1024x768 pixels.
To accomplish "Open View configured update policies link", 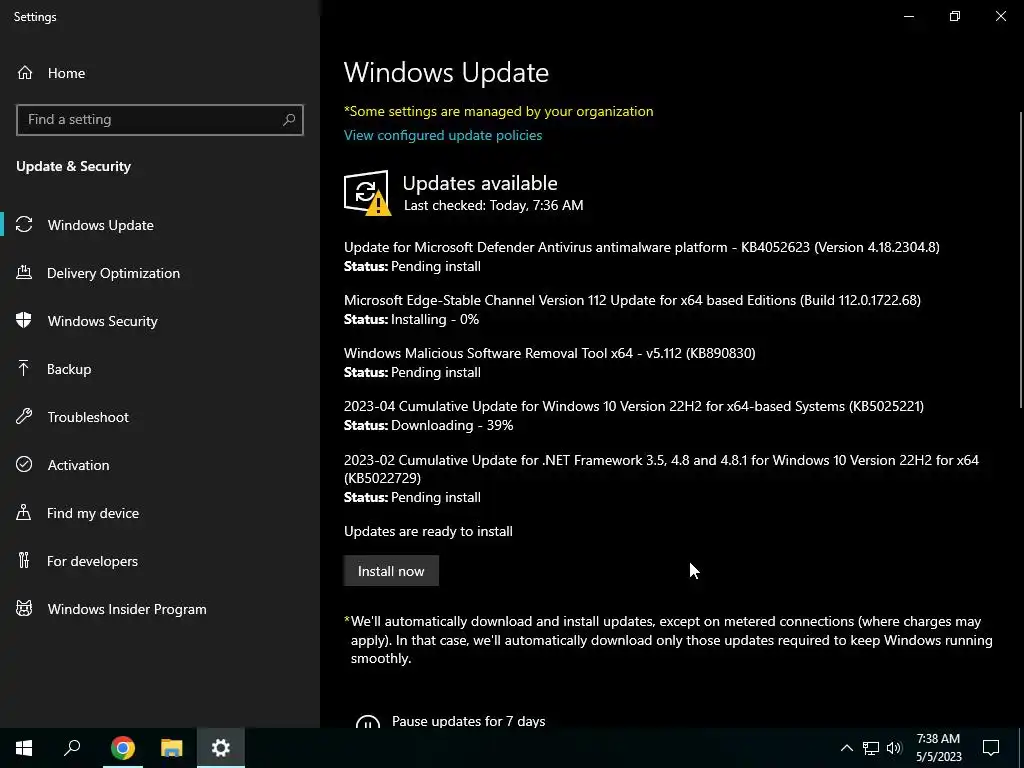I will click(x=443, y=135).
